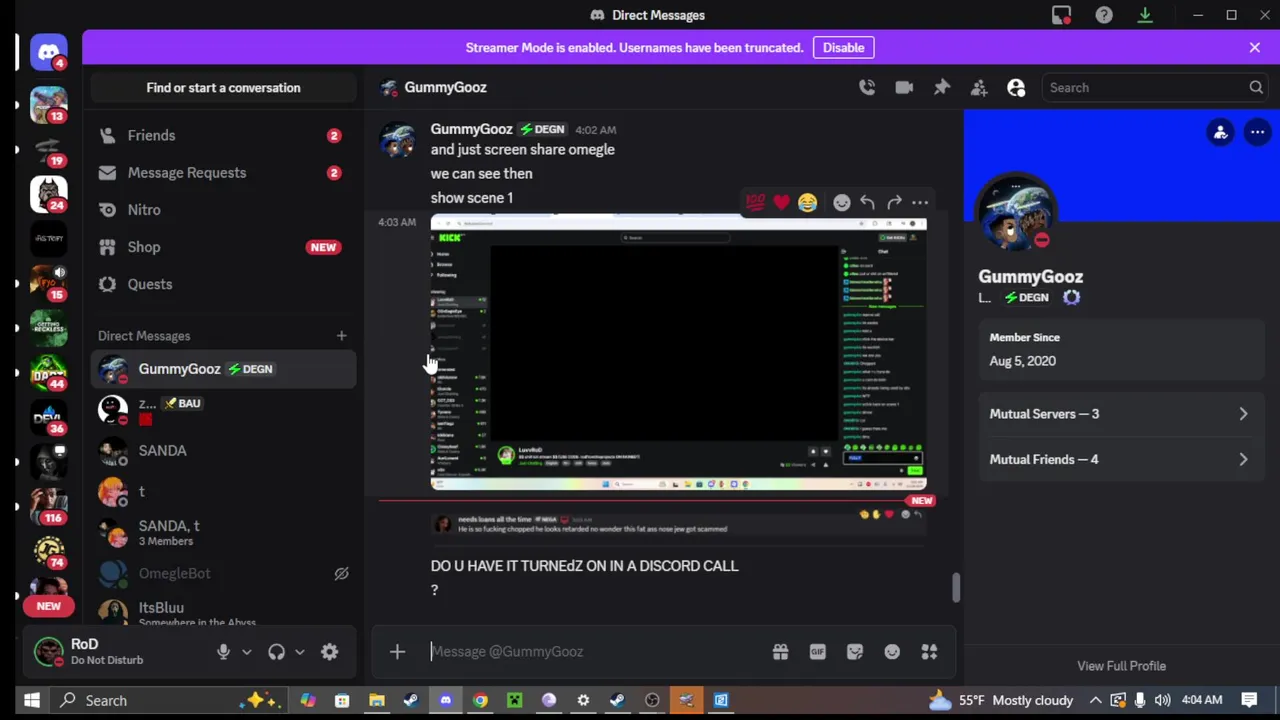Open microphone input options dropdown

pyautogui.click(x=247, y=652)
